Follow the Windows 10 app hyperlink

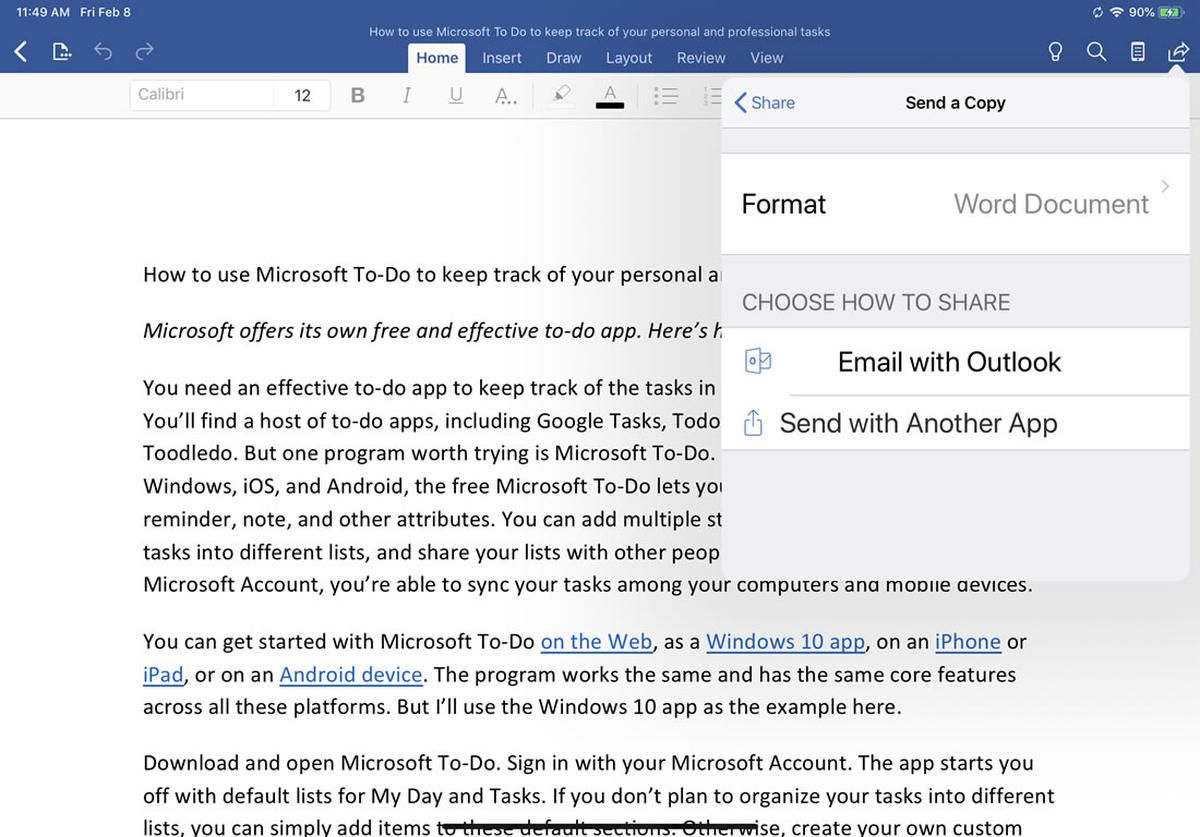click(785, 641)
